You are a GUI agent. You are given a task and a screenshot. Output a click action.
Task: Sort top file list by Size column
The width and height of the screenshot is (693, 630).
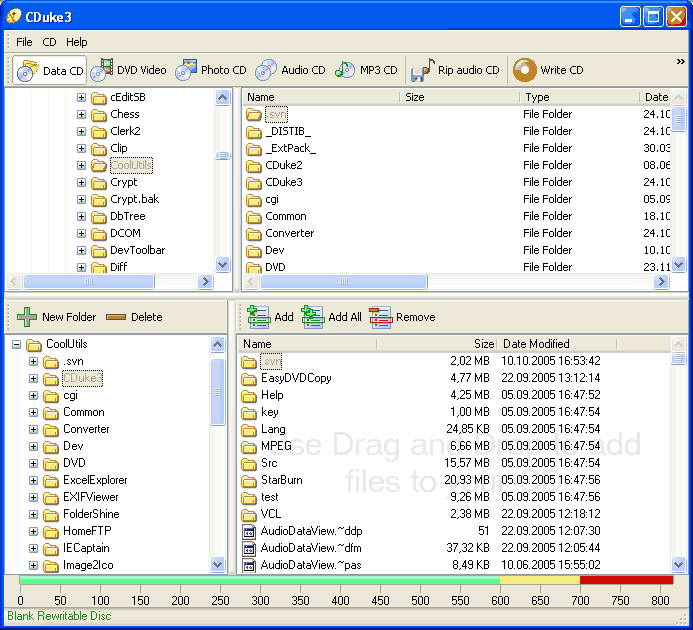pyautogui.click(x=460, y=97)
